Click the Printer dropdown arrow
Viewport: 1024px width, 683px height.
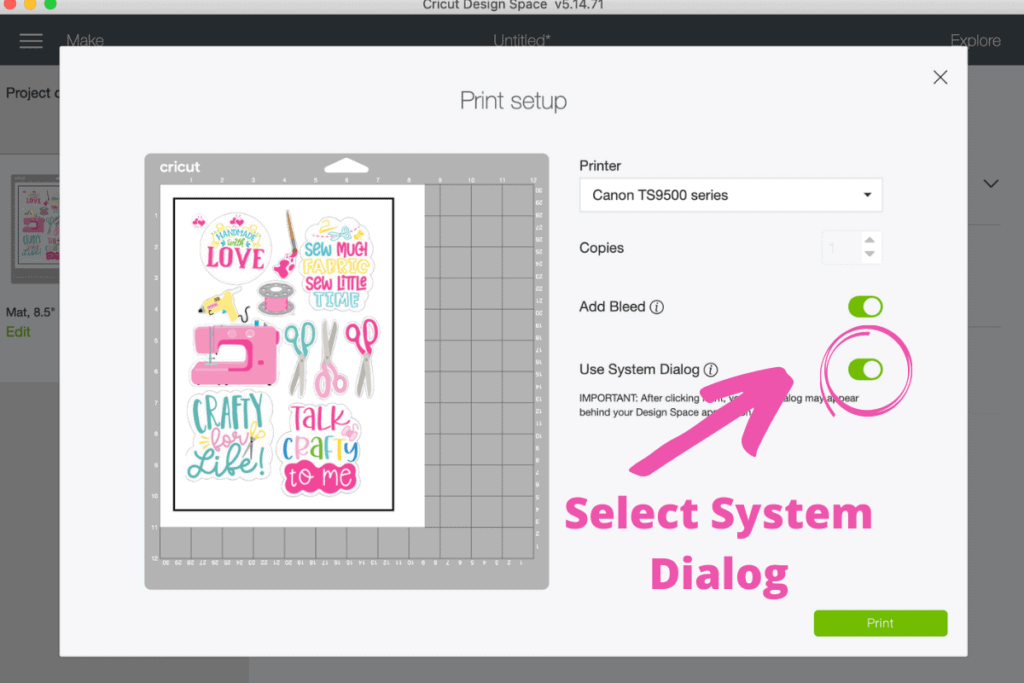(x=866, y=195)
